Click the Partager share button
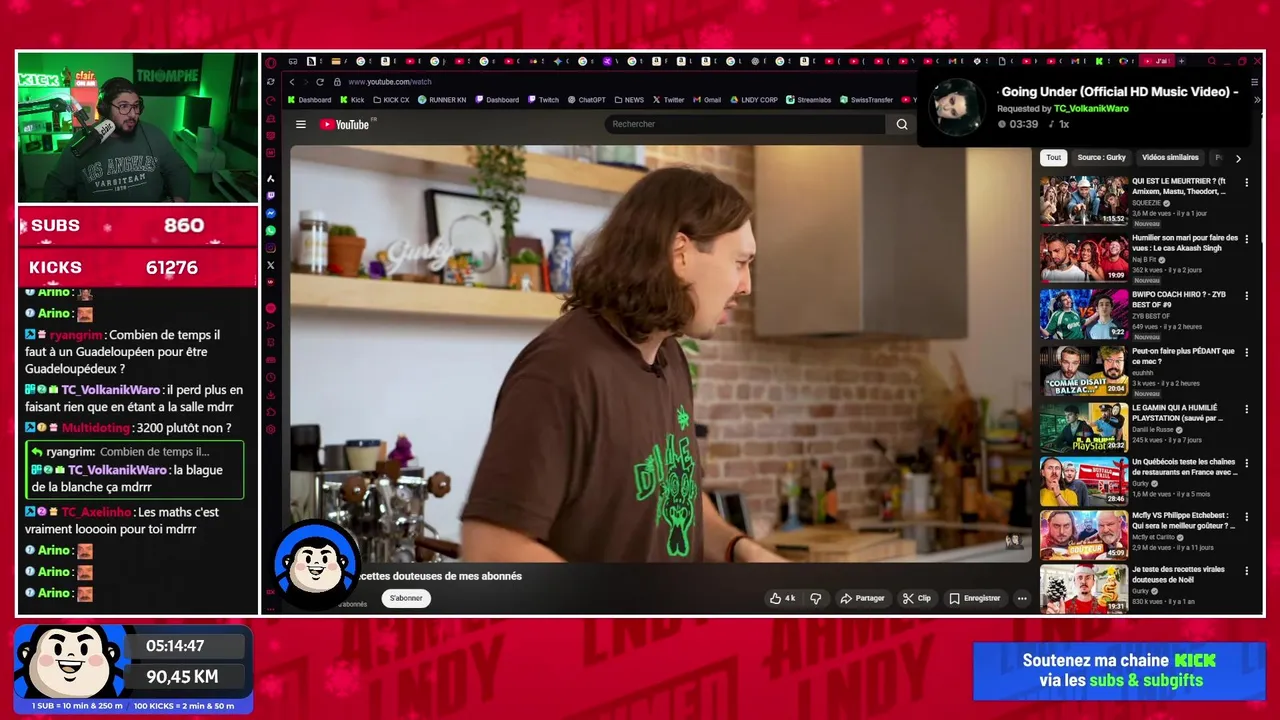Viewport: 1280px width, 720px height. [x=862, y=598]
